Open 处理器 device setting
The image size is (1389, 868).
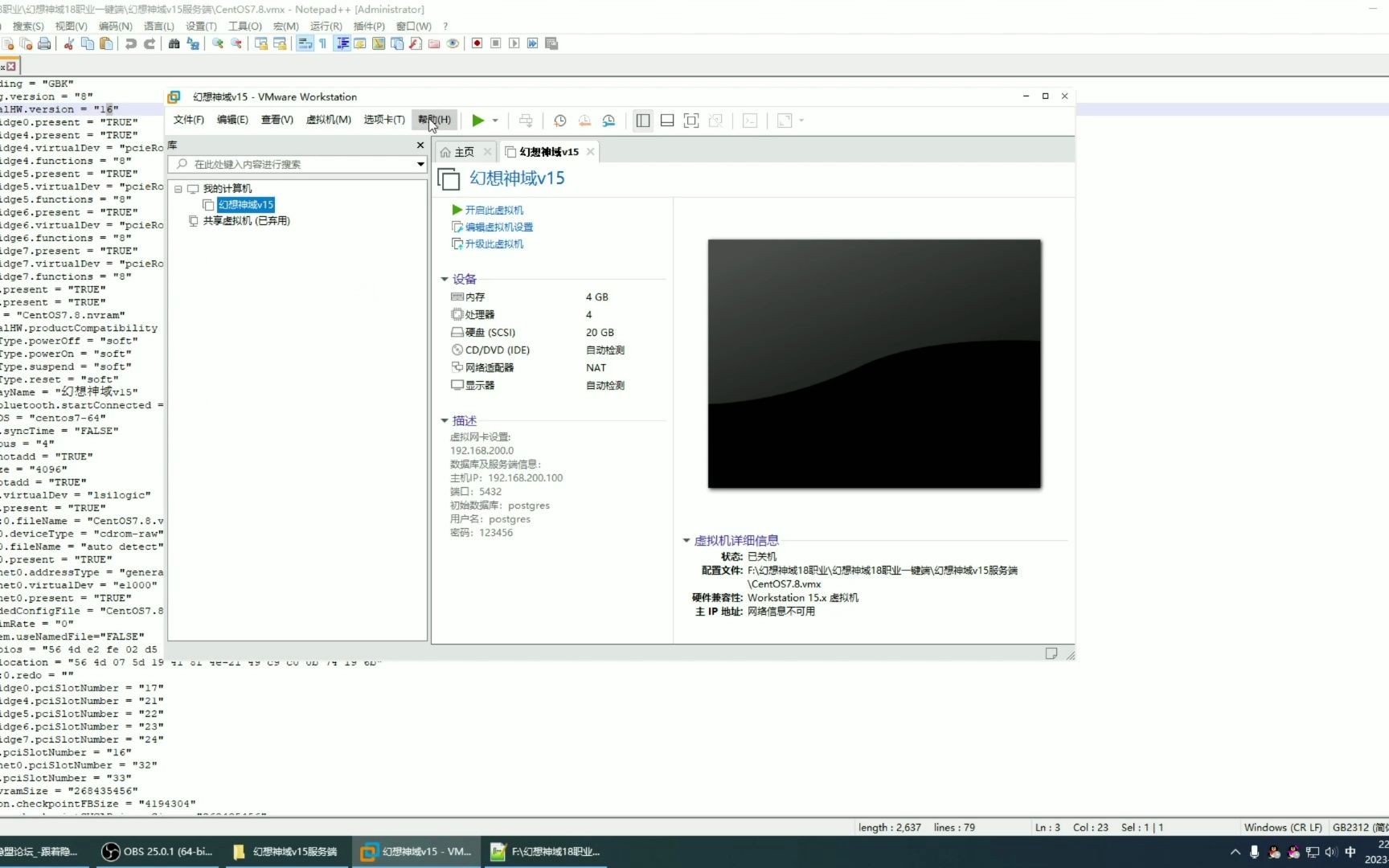[522, 315]
